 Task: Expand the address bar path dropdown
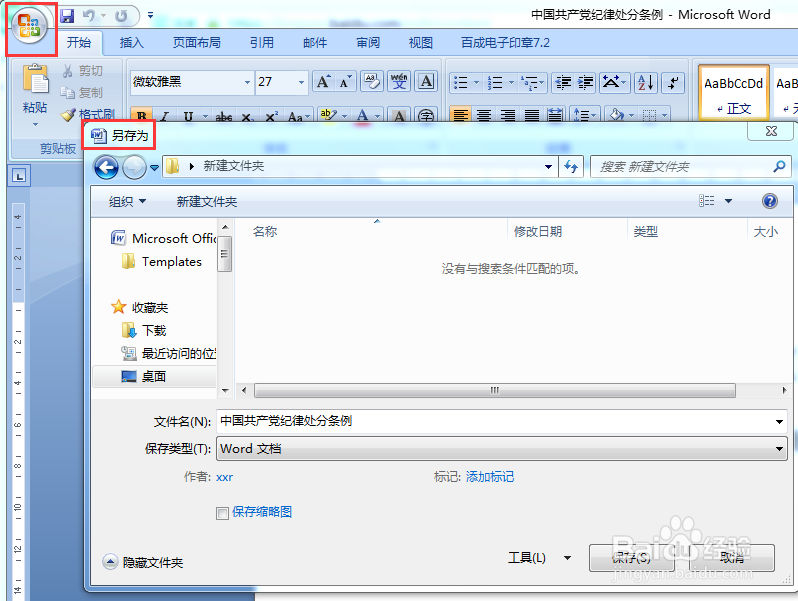coord(548,166)
